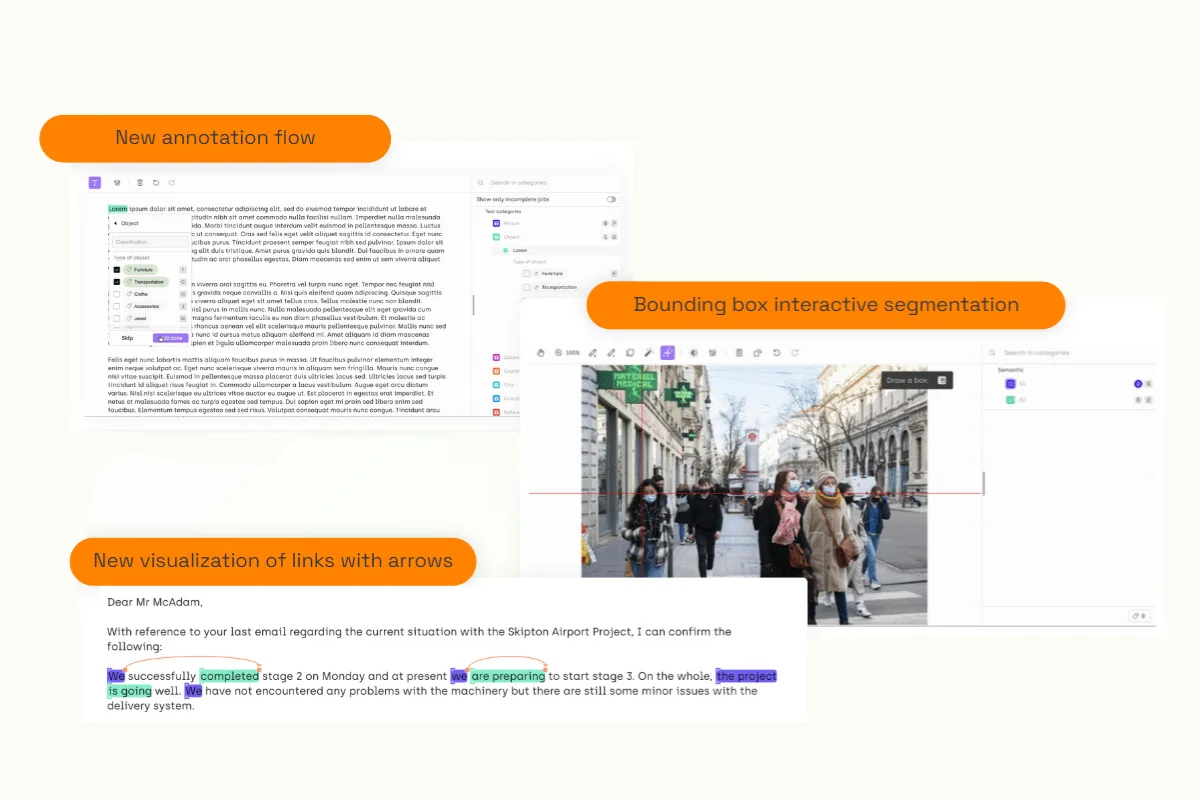Select the pen tool left of eraser in image toolbar
This screenshot has width=1200, height=800.
[x=593, y=353]
